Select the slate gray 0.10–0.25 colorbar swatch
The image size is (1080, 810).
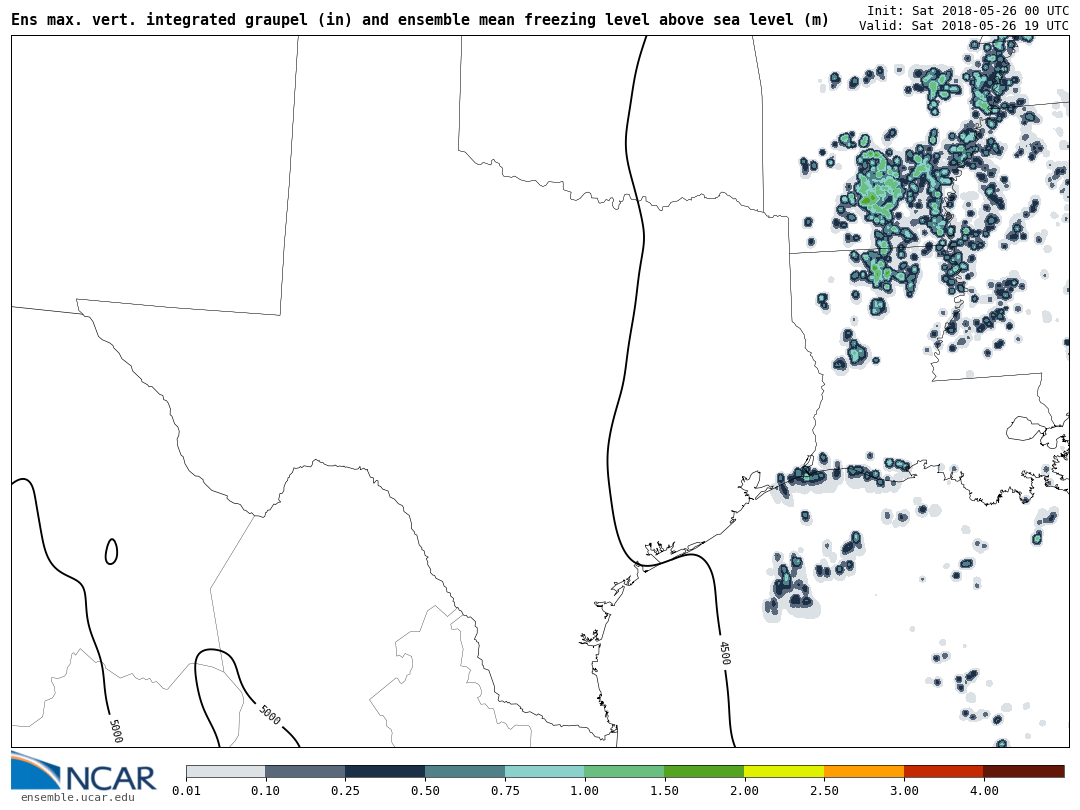pos(305,772)
